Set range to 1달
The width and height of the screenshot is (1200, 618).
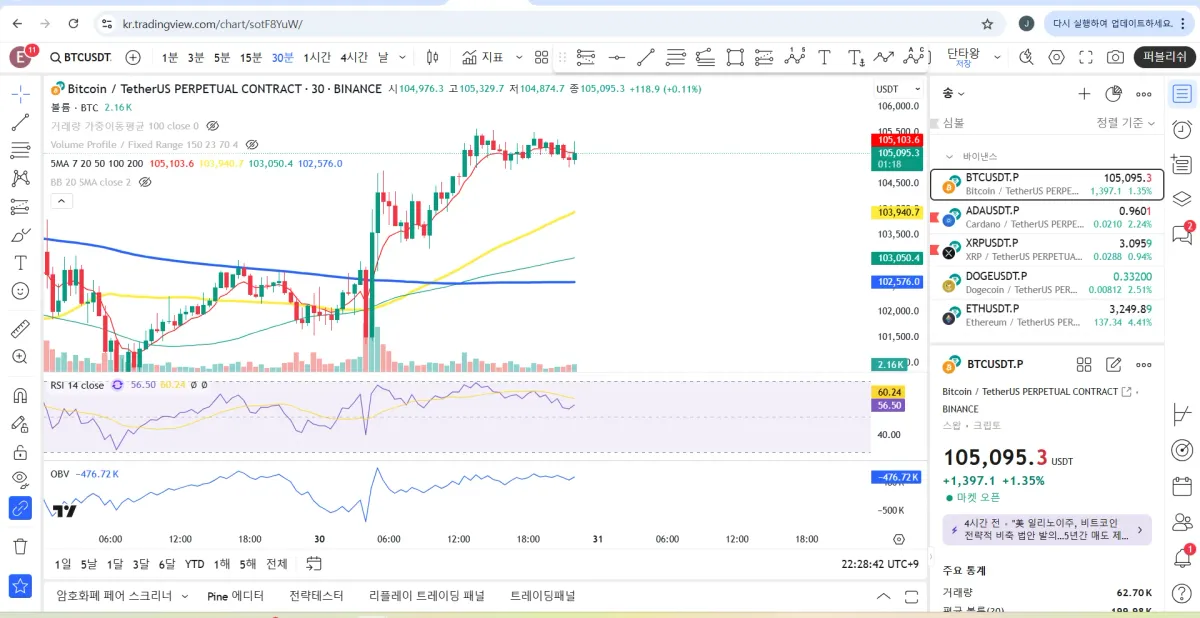point(115,564)
